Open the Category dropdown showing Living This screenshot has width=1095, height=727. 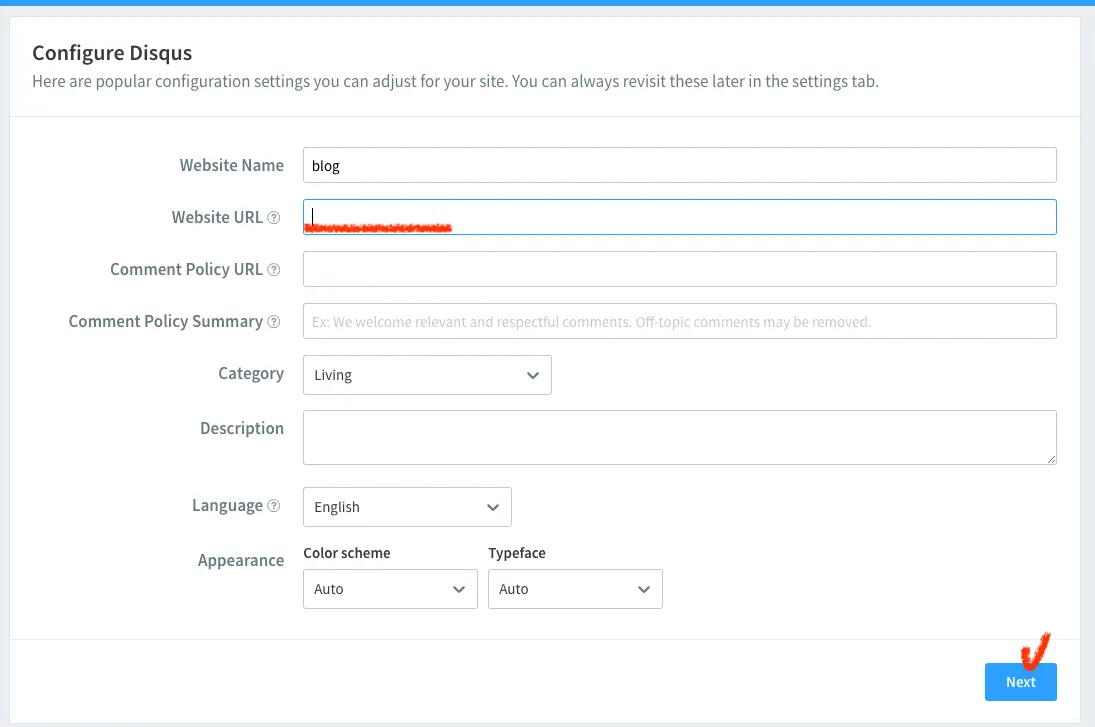(427, 375)
